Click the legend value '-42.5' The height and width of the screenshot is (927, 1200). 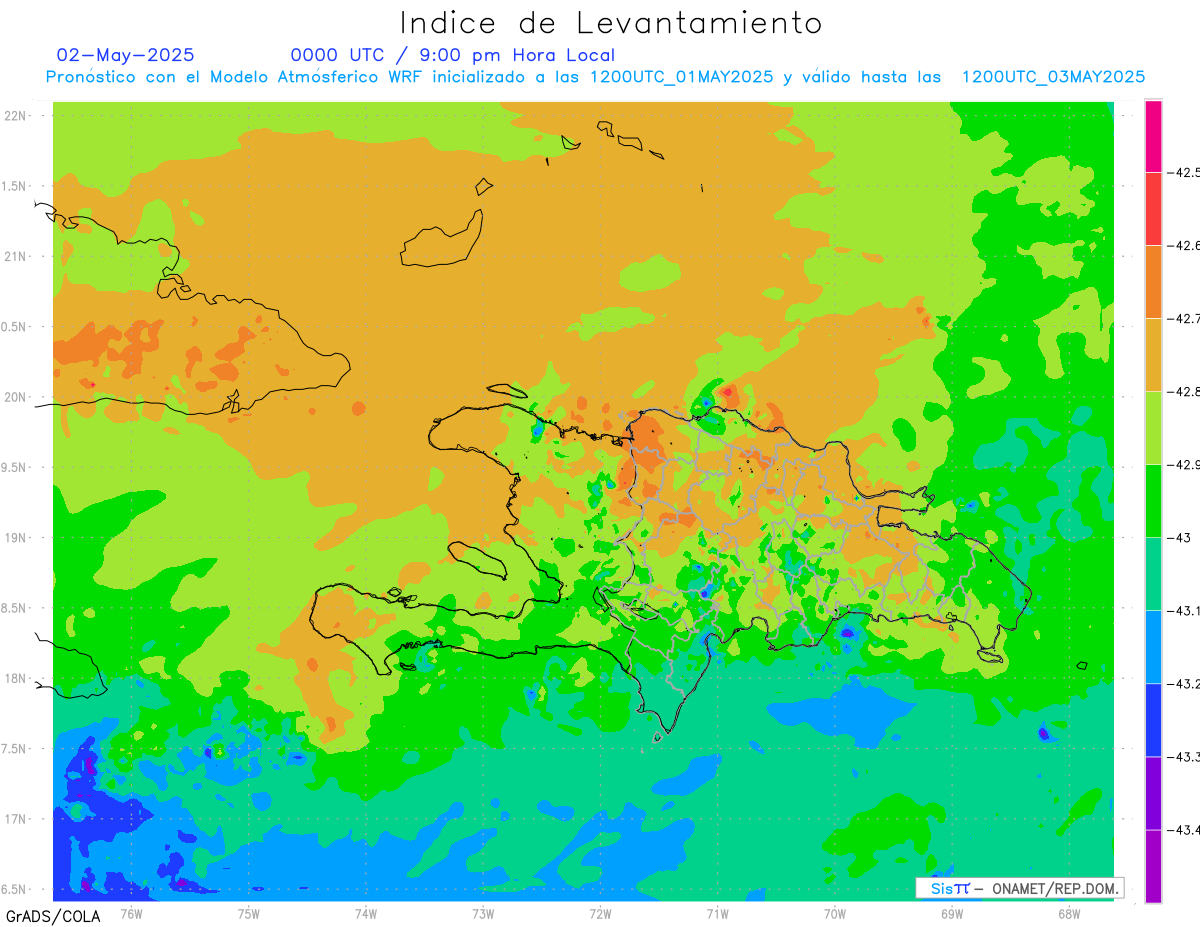(1185, 173)
